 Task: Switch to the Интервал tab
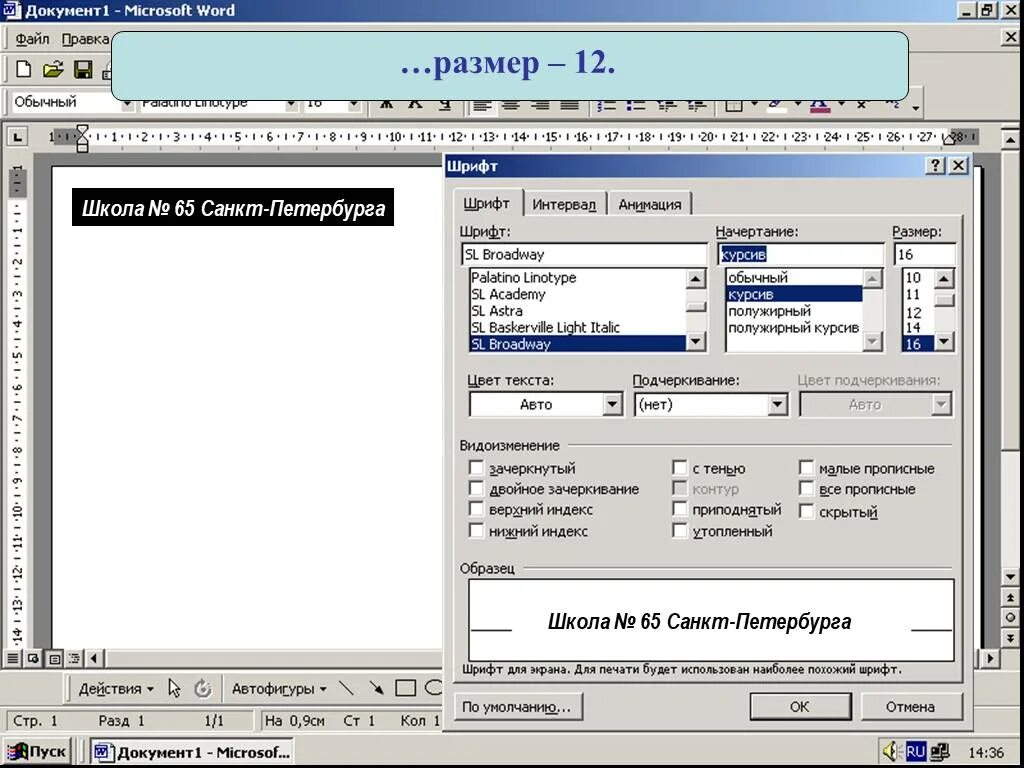click(x=564, y=204)
